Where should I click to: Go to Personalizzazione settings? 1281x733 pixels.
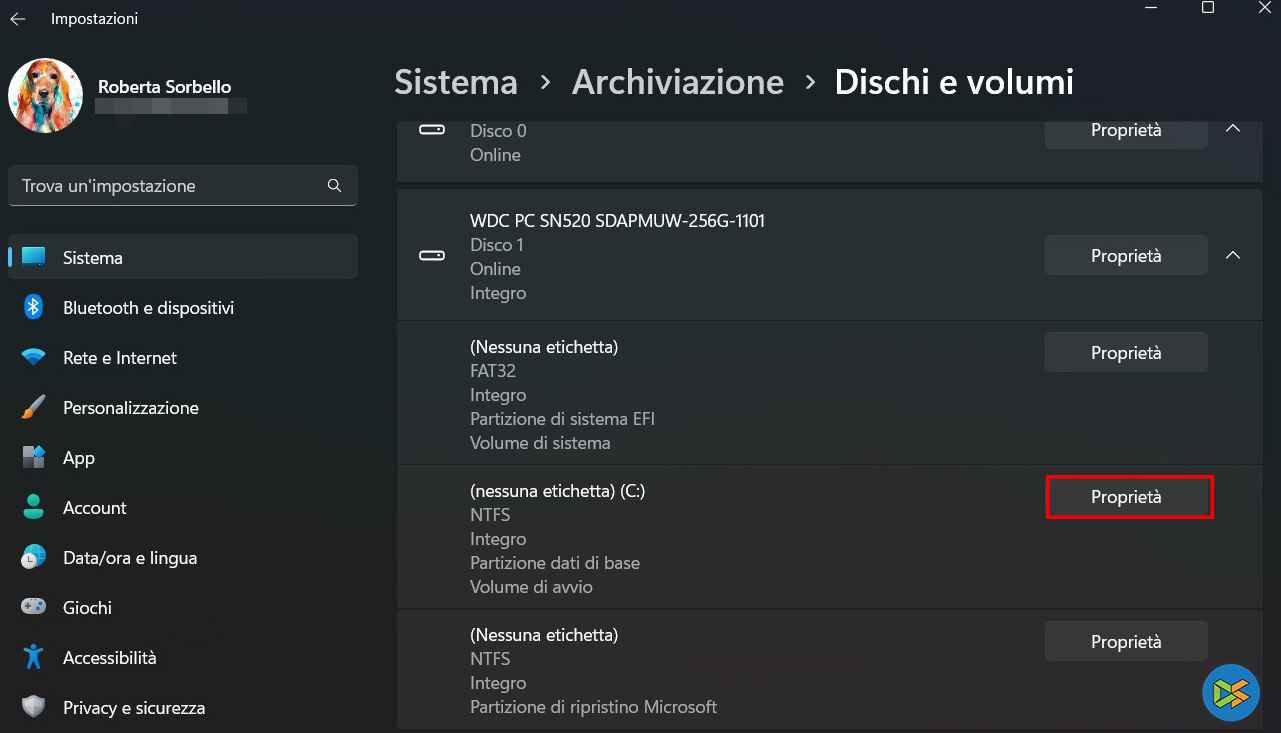pos(130,408)
